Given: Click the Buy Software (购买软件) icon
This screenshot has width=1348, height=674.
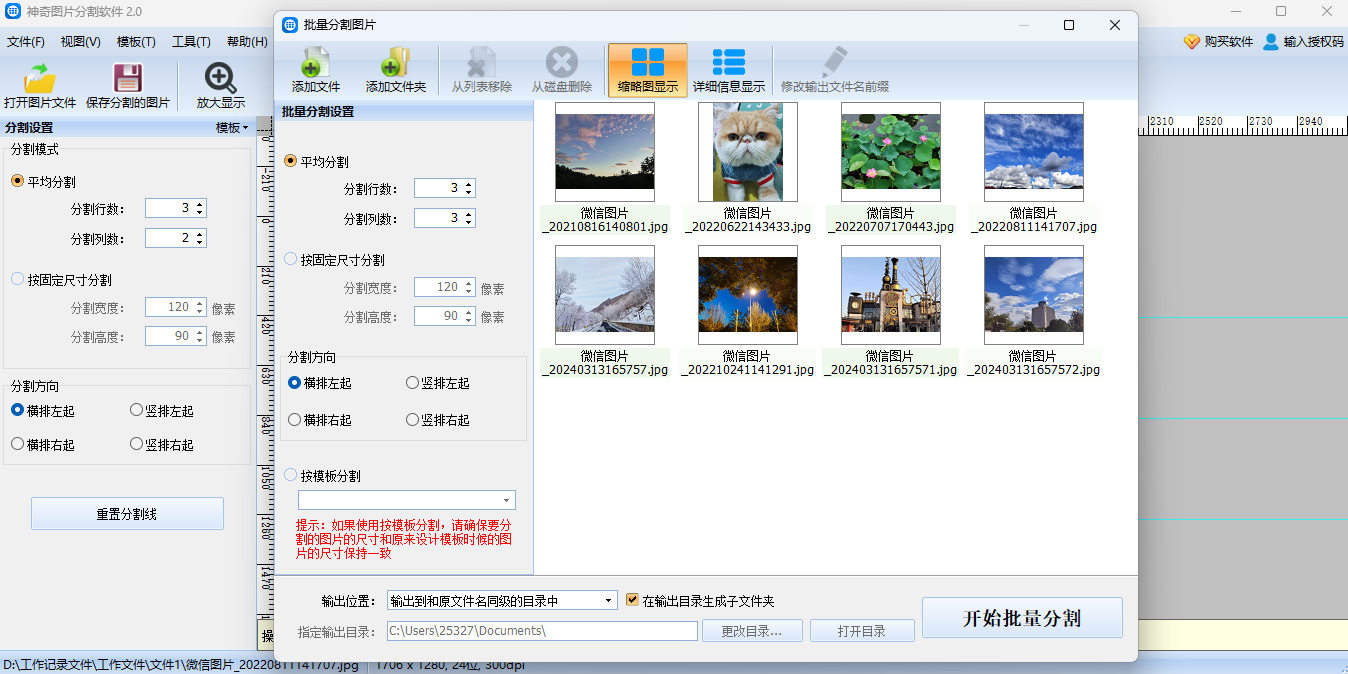Looking at the screenshot, I should coord(1192,42).
